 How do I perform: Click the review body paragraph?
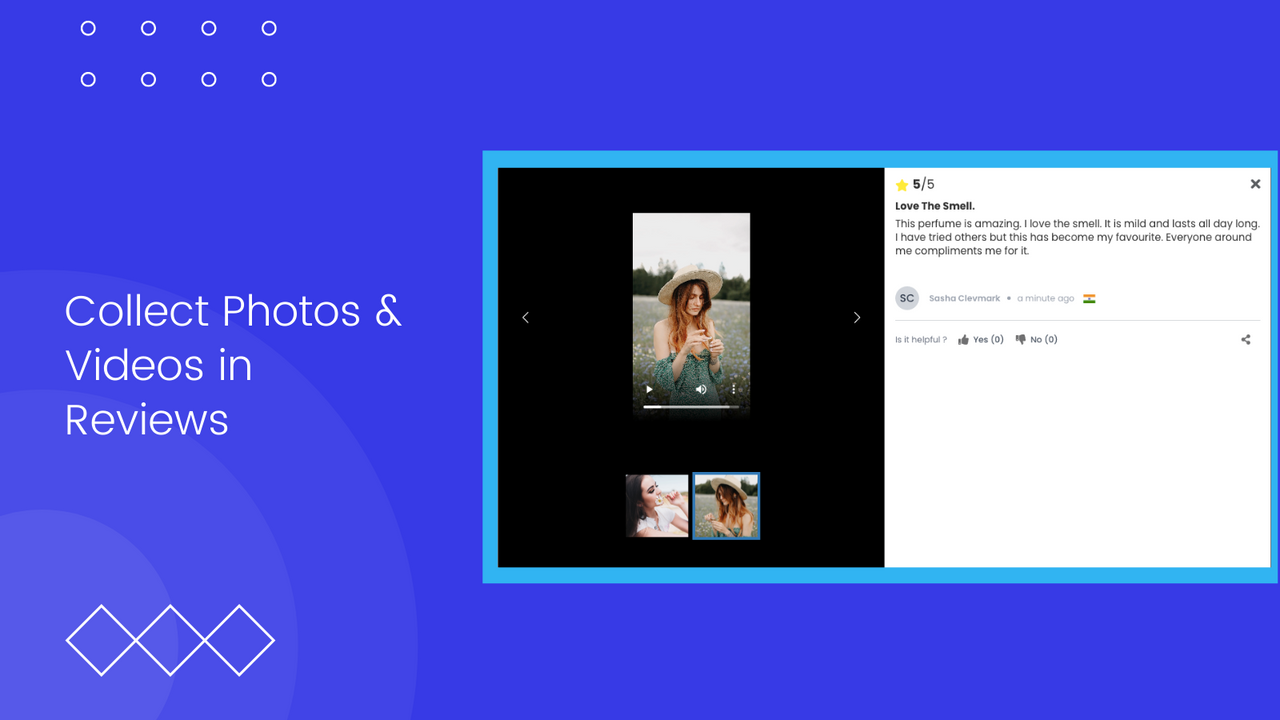coord(1077,237)
